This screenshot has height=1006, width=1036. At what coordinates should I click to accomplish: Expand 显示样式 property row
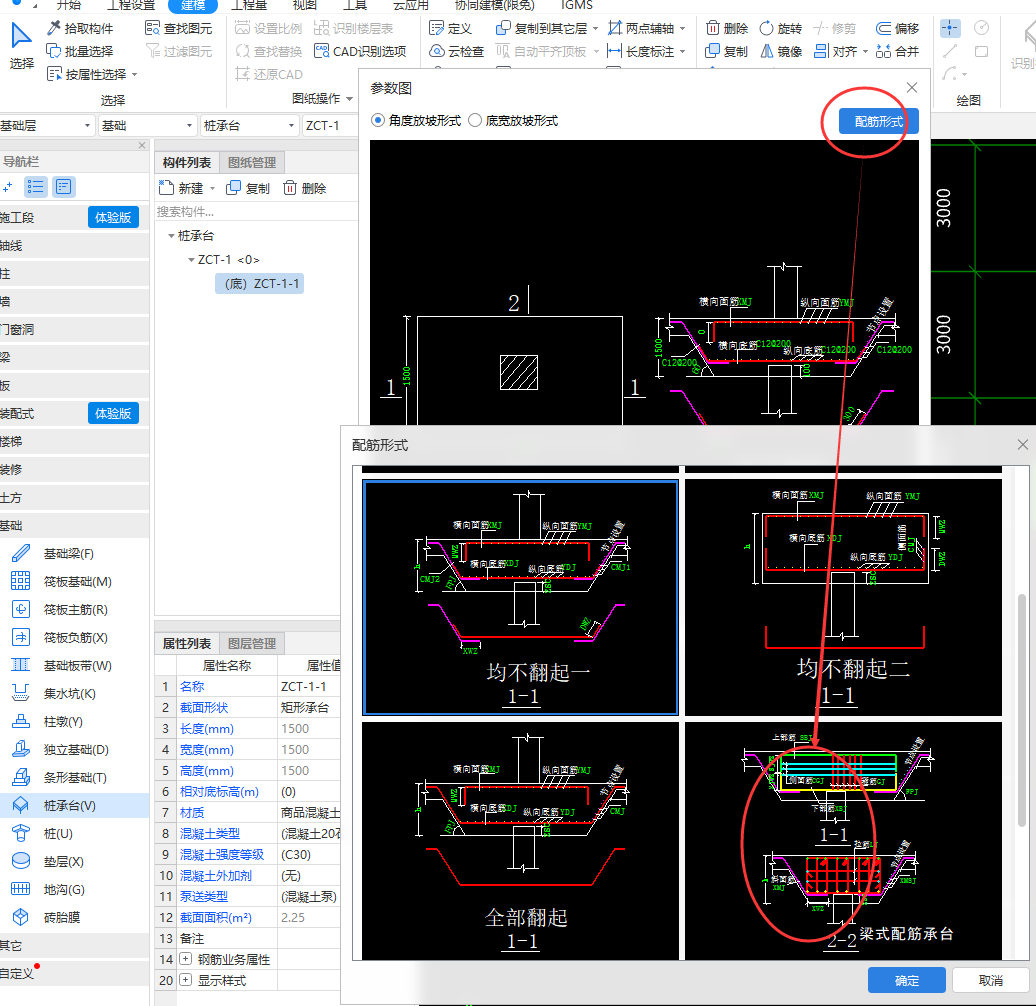click(x=186, y=980)
